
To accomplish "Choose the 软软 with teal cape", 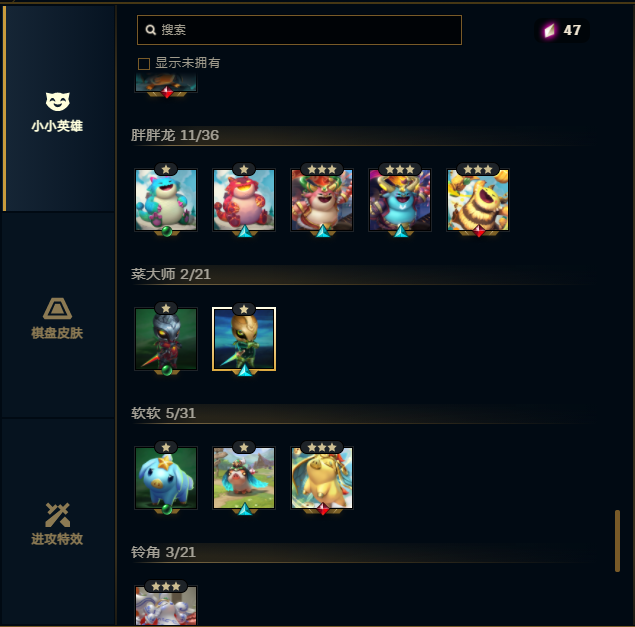I will click(244, 478).
